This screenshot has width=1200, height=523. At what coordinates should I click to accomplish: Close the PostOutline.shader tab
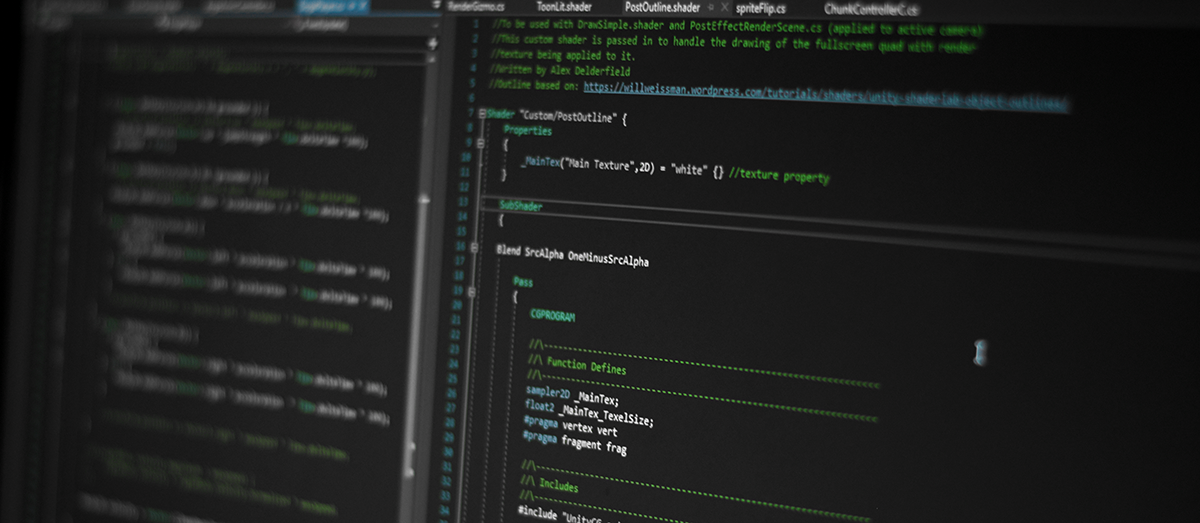coord(723,8)
